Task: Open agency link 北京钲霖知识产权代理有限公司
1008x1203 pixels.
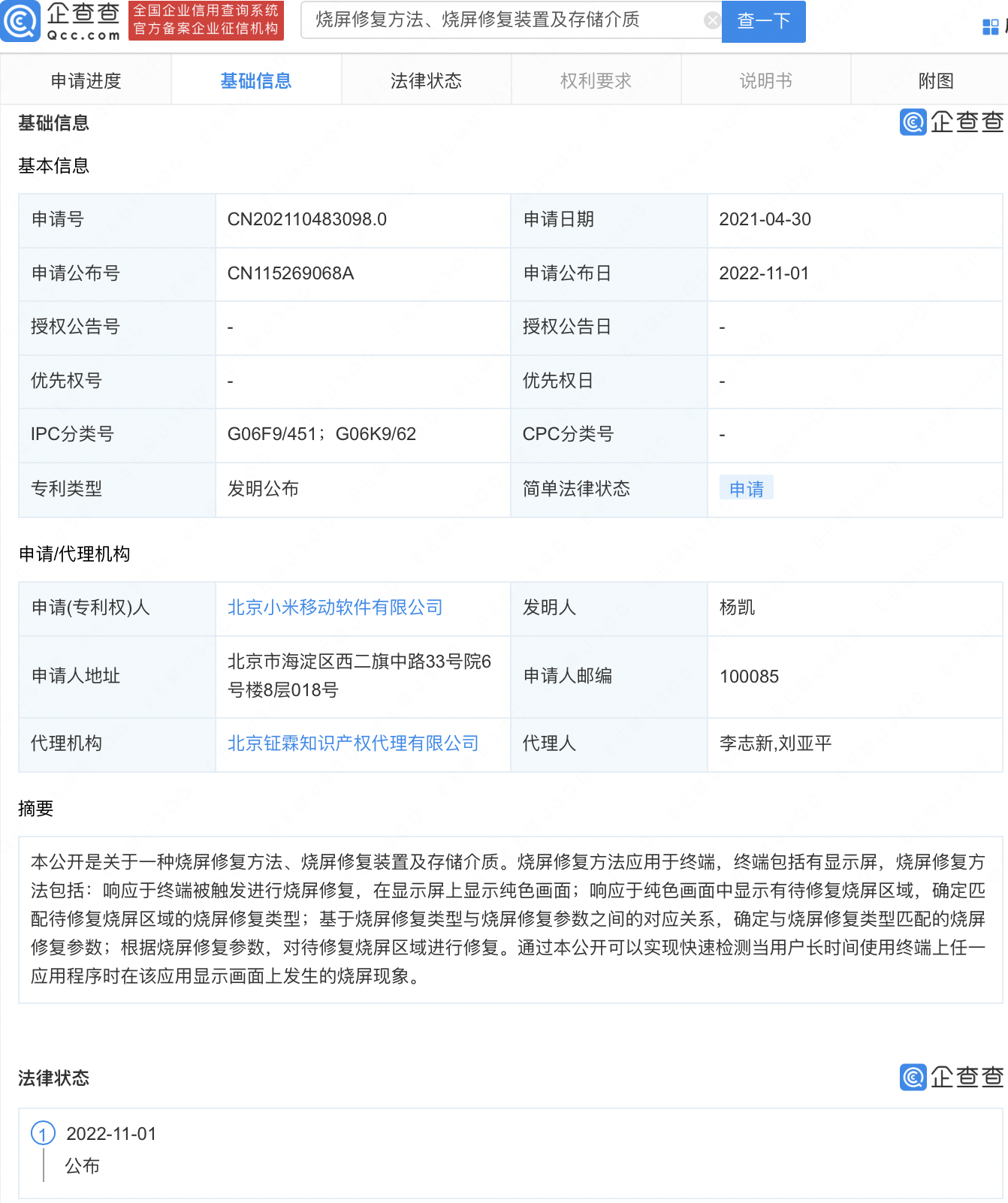Action: pos(353,743)
